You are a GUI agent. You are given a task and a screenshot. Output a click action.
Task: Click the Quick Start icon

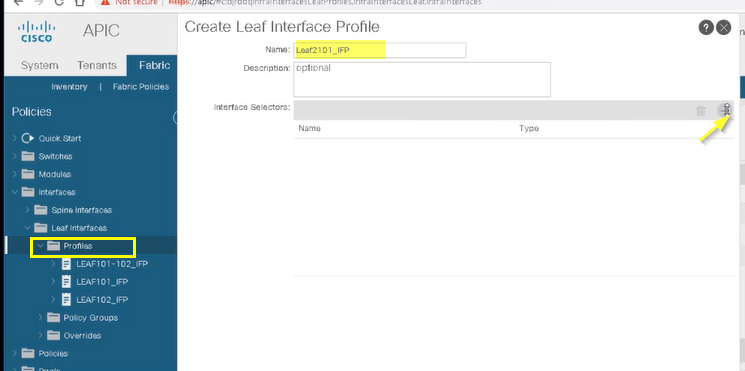[28, 138]
